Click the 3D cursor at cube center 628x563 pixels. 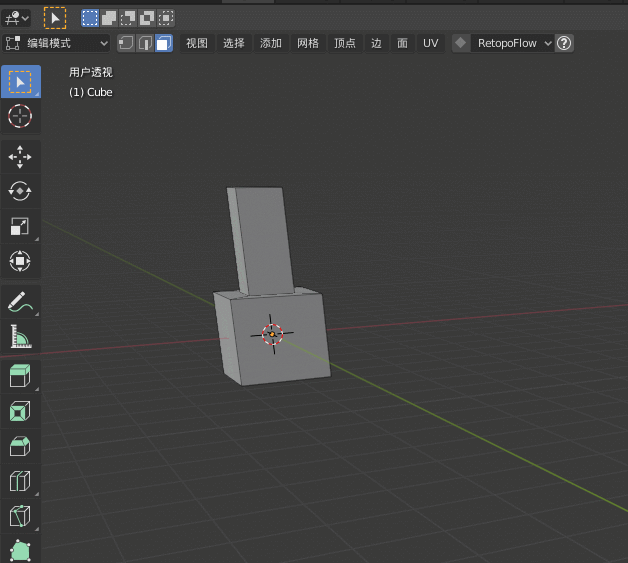tap(272, 334)
